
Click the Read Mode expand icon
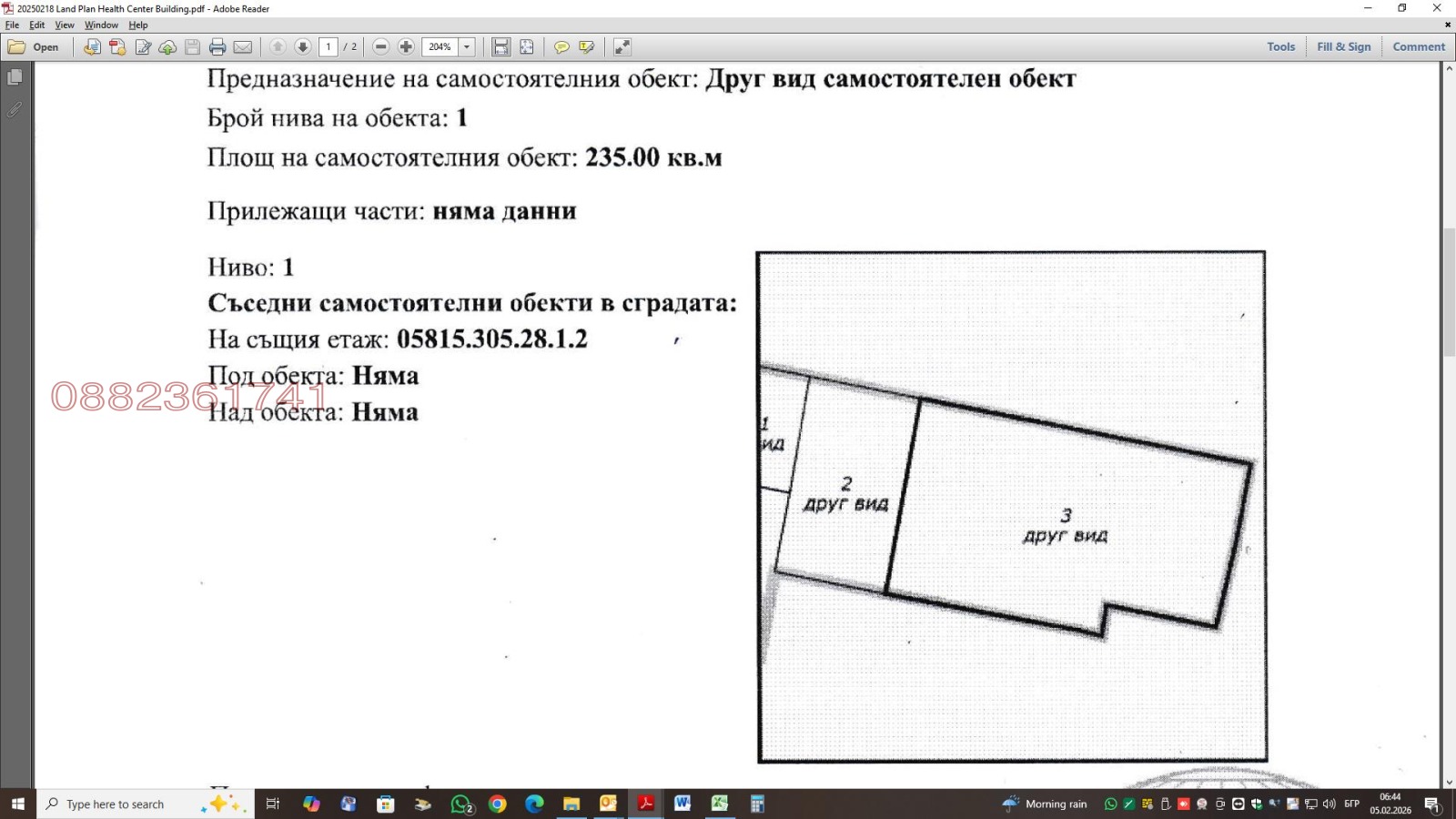622,47
